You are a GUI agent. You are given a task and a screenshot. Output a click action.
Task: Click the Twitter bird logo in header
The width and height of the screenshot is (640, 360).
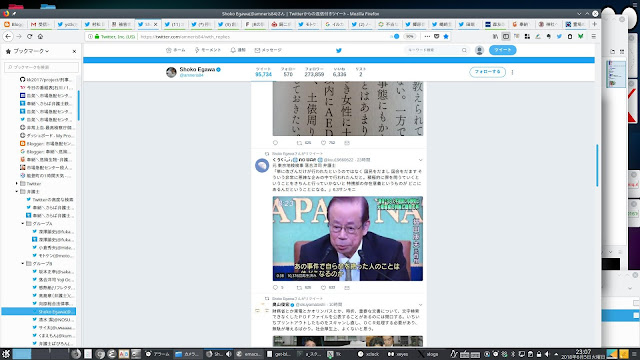[338, 50]
